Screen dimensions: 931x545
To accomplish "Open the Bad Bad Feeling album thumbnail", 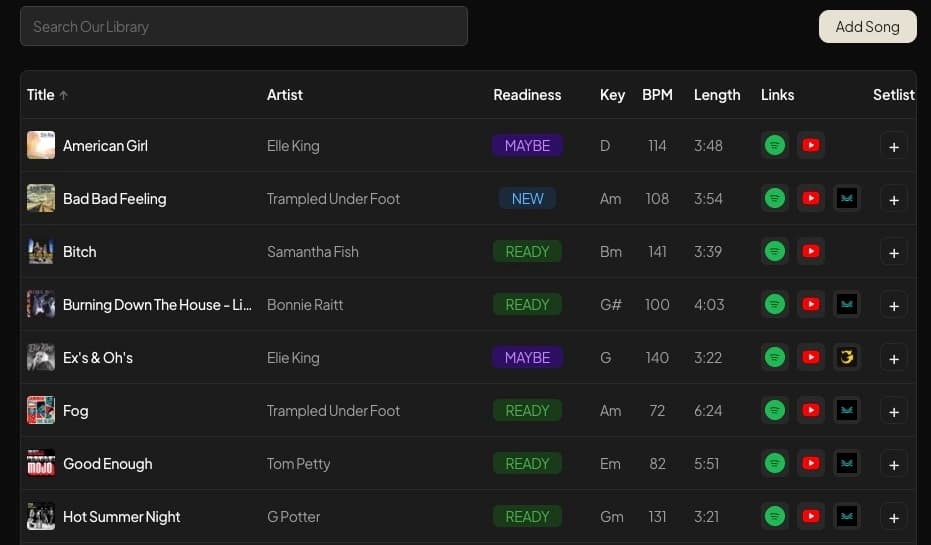I will 41,198.
